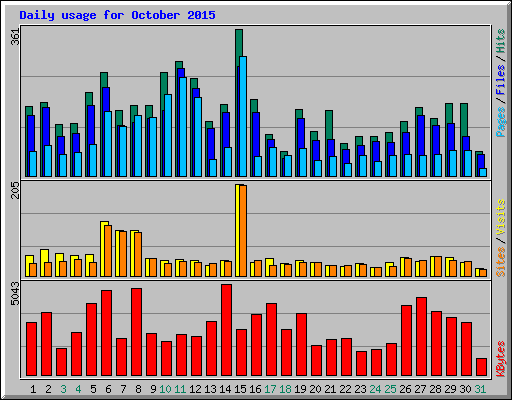This screenshot has height=400, width=512.
Task: Click the orange Sites bar for day 8
Action: click(x=138, y=254)
